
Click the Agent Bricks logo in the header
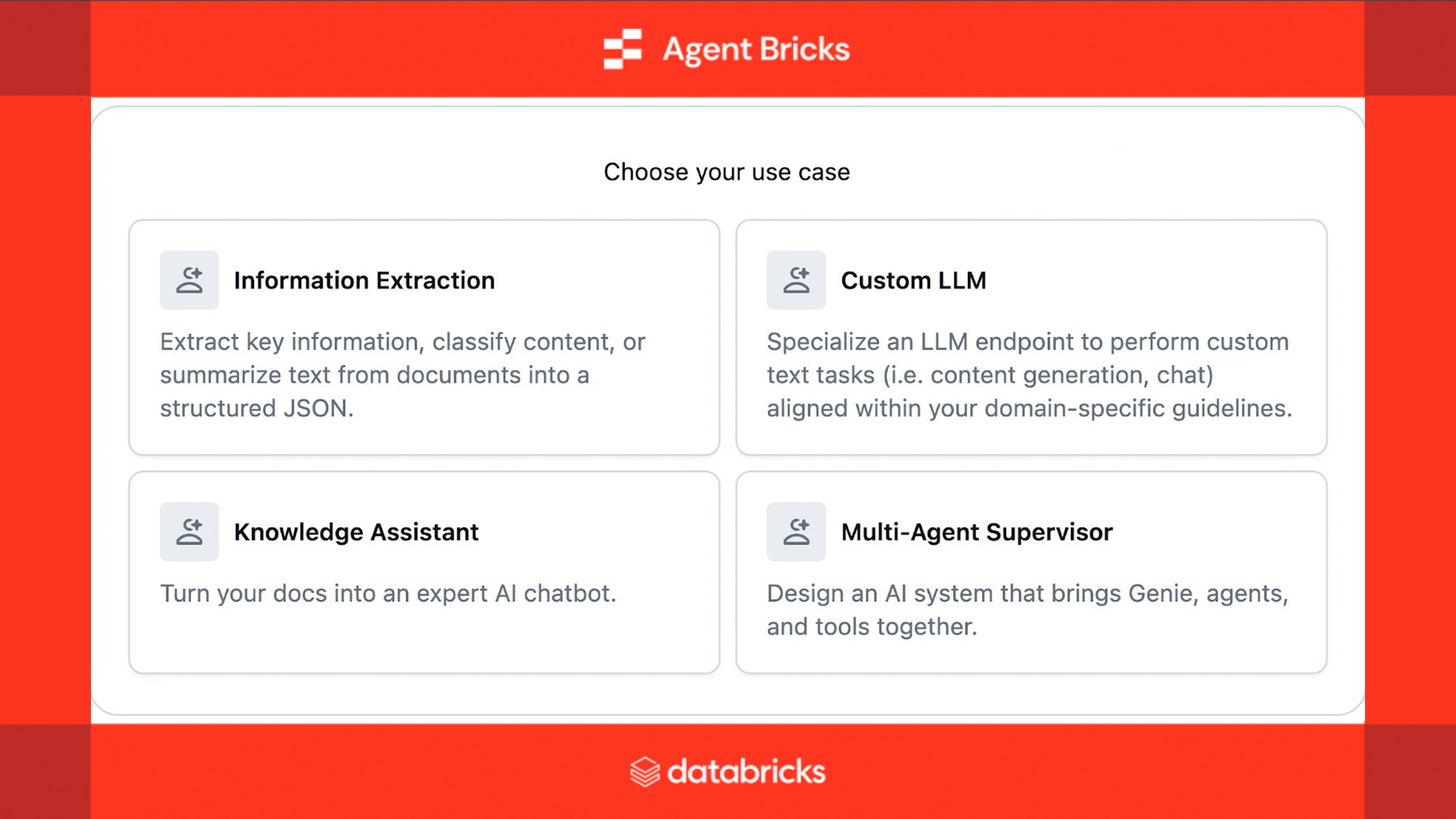click(726, 49)
